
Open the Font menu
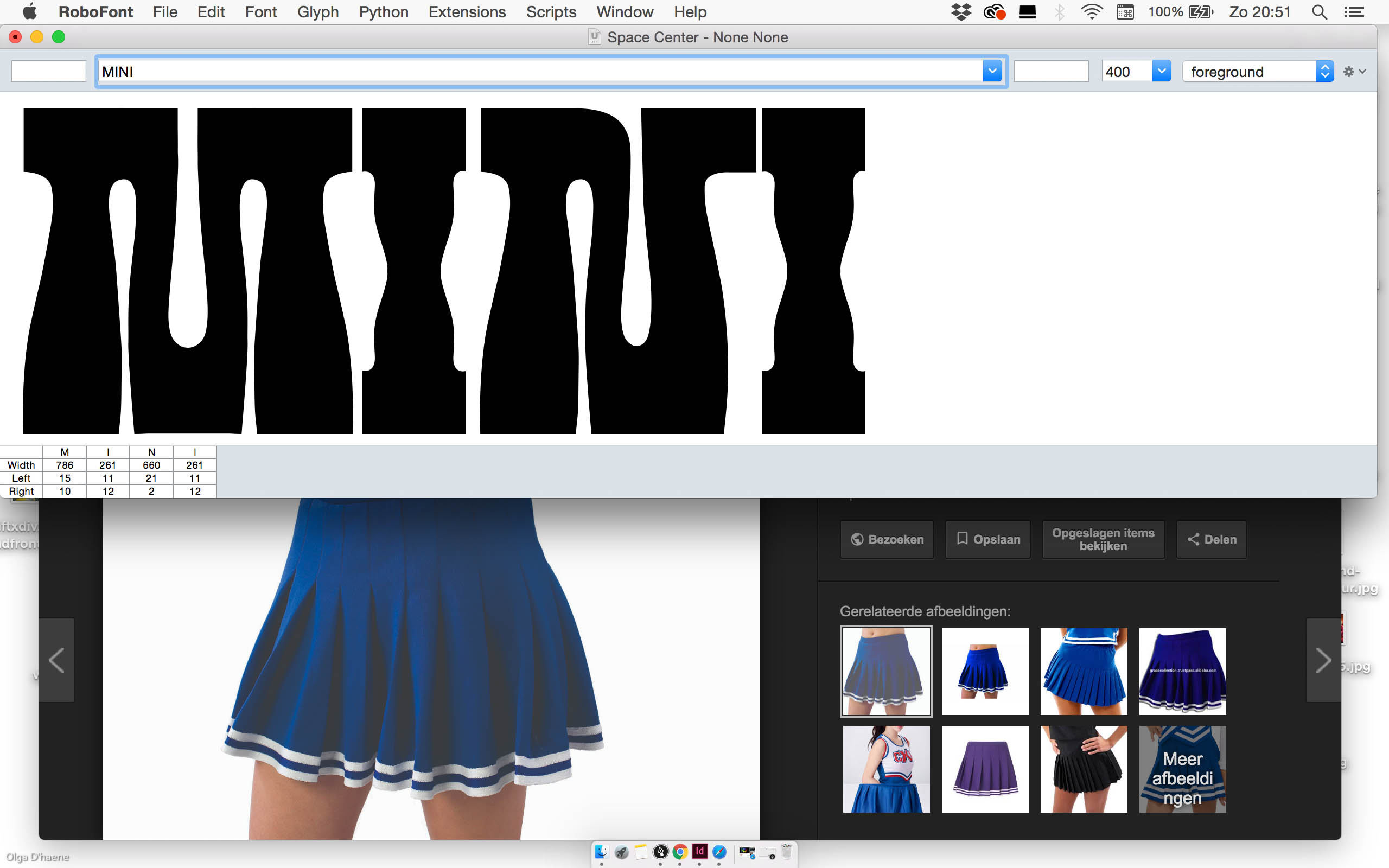click(x=260, y=11)
